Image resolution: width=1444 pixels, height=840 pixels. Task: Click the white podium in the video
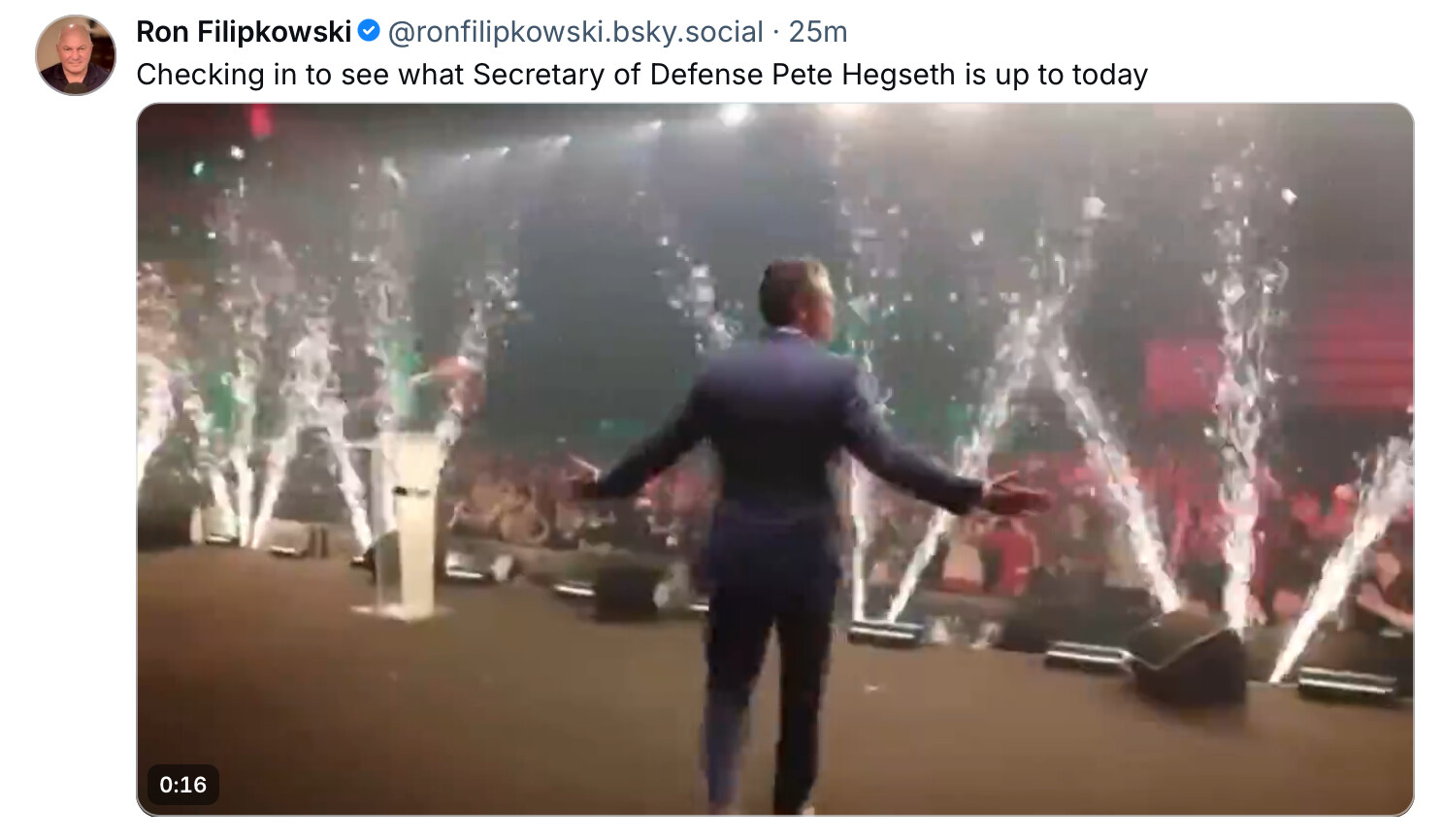(x=410, y=524)
